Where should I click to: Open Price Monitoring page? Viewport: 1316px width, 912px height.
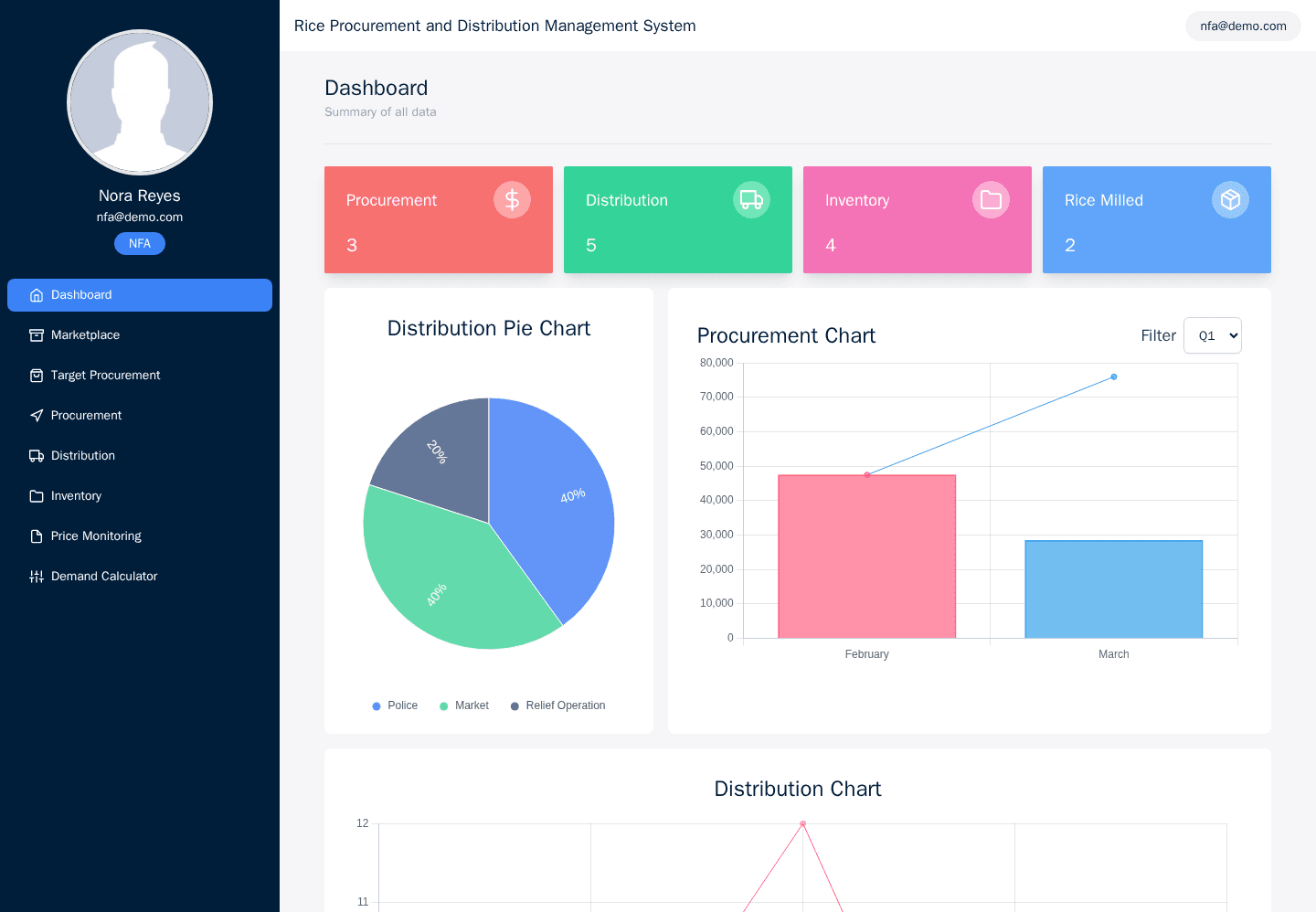140,536
